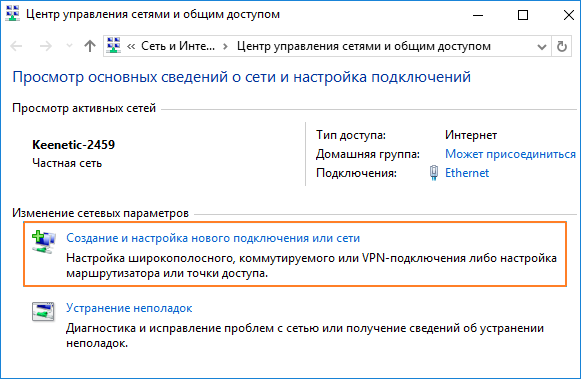This screenshot has width=581, height=379.
Task: Maximize the Network and Sharing Center window
Action: [x=523, y=15]
